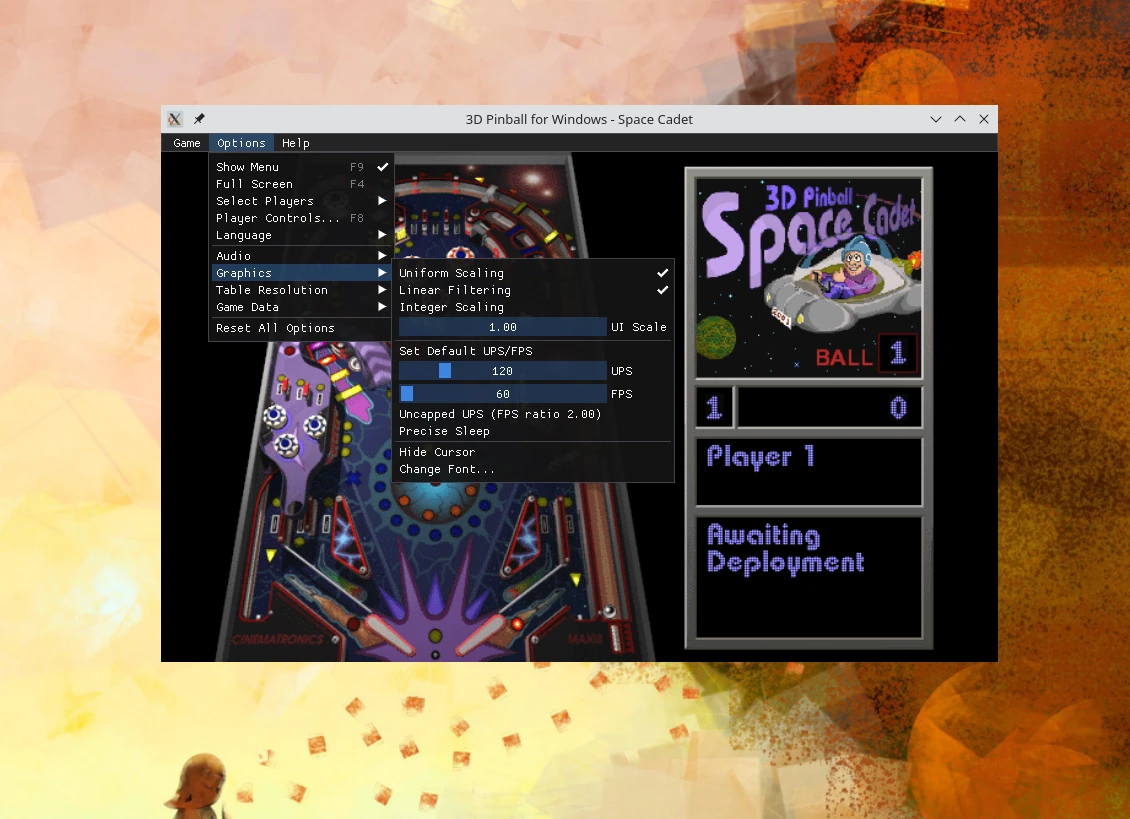Expand the Graphics submenu
The width and height of the screenshot is (1130, 819).
point(301,273)
